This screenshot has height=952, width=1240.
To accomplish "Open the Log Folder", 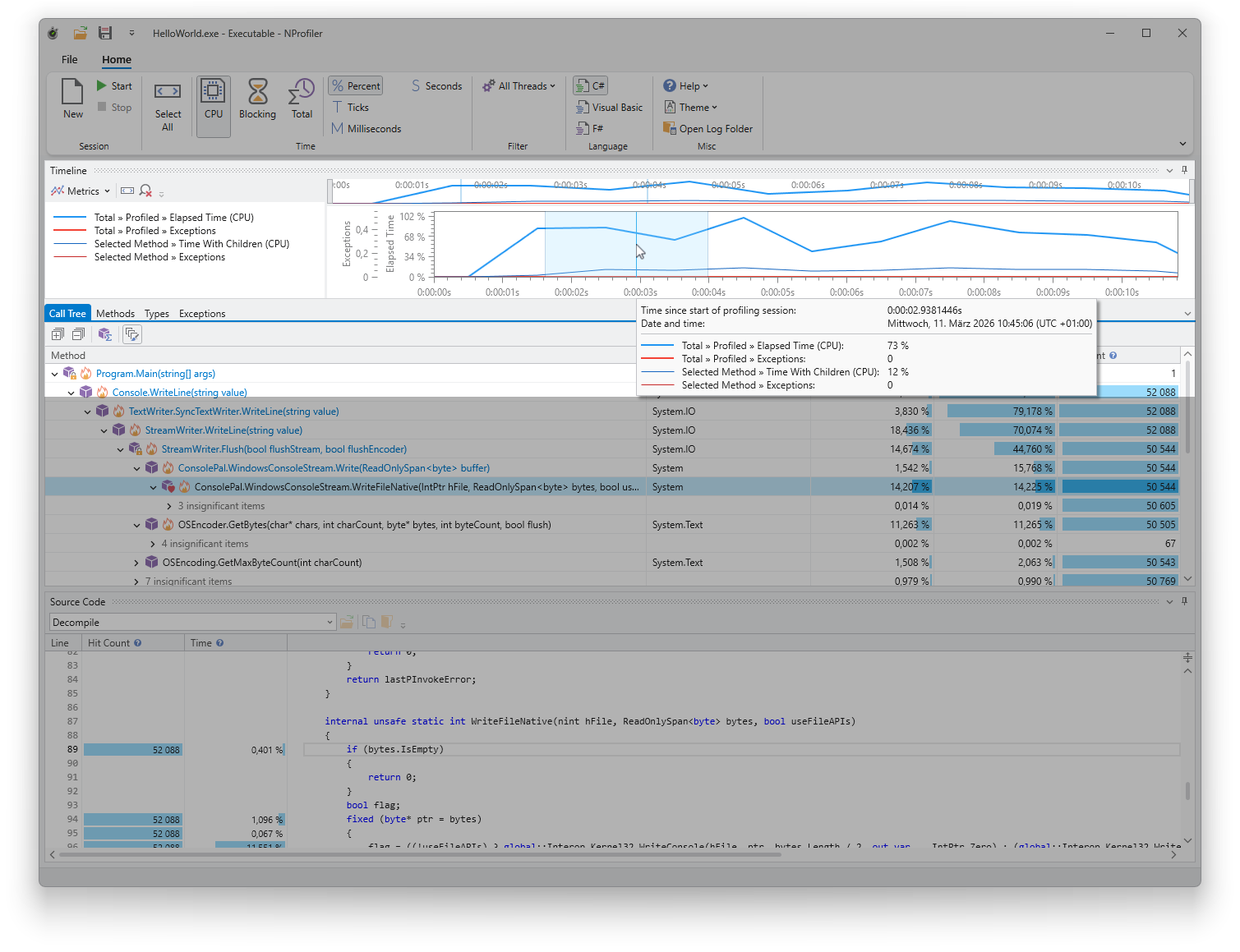I will [708, 129].
